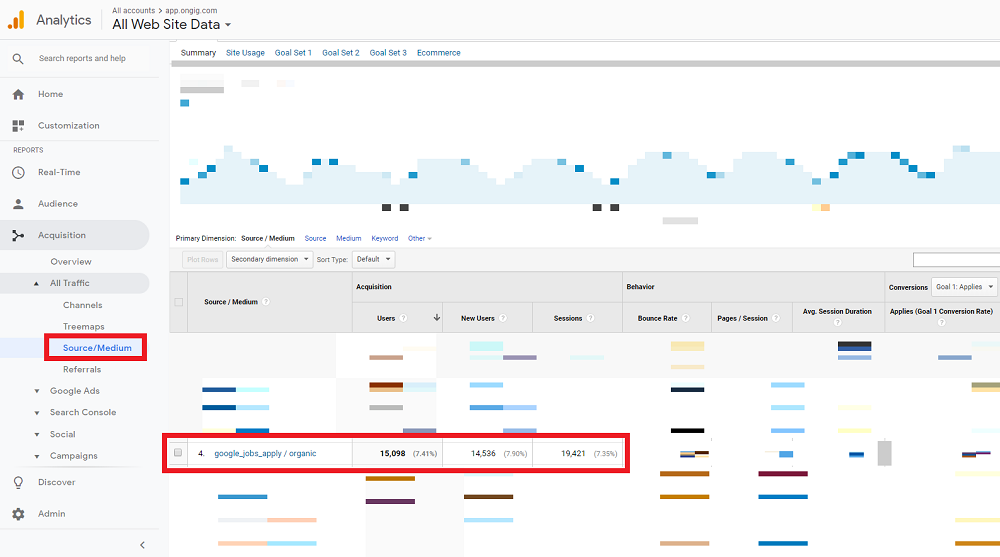
Task: Click the help icon beside Source / Medium header
Action: coord(266,302)
